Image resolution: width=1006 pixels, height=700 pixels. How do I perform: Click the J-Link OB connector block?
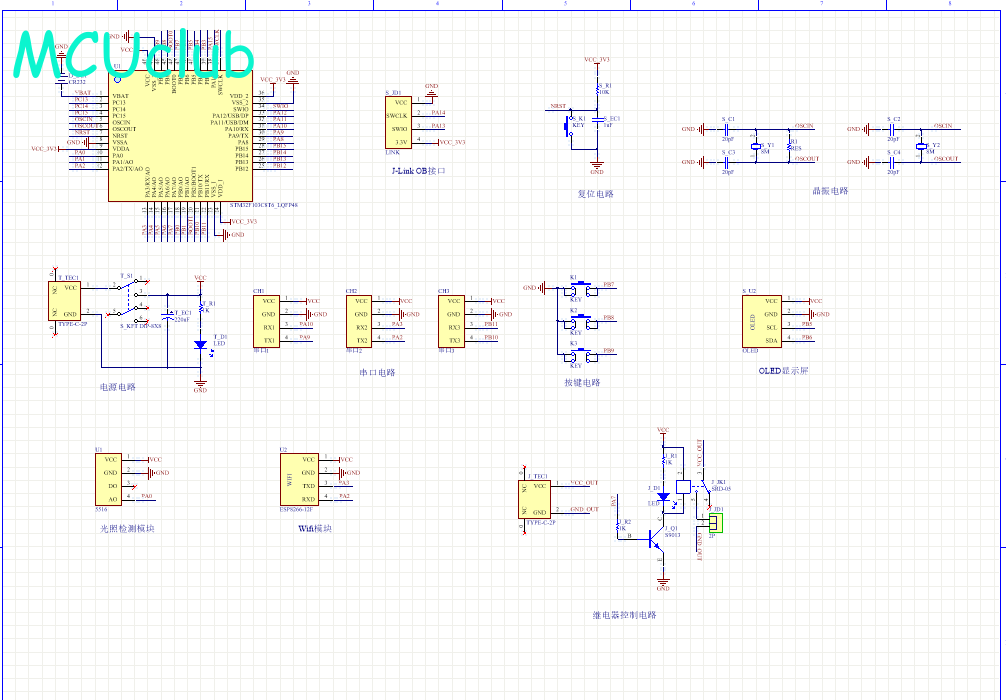tap(398, 122)
